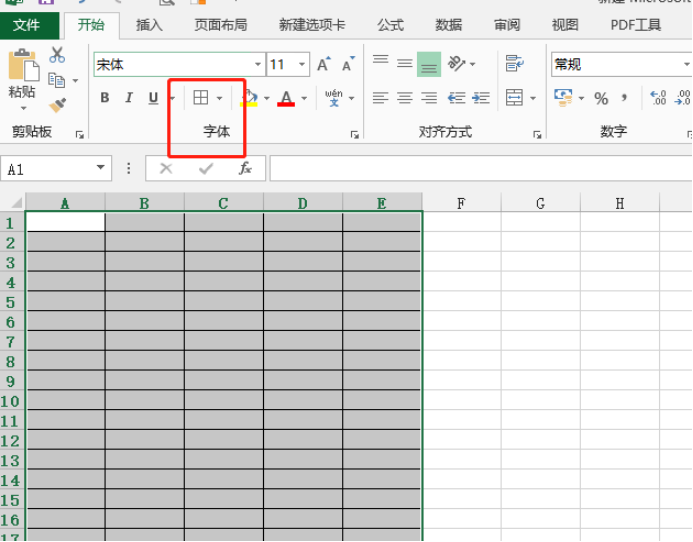The height and width of the screenshot is (542, 693).
Task: Open the 文件 File tab
Action: 29,26
